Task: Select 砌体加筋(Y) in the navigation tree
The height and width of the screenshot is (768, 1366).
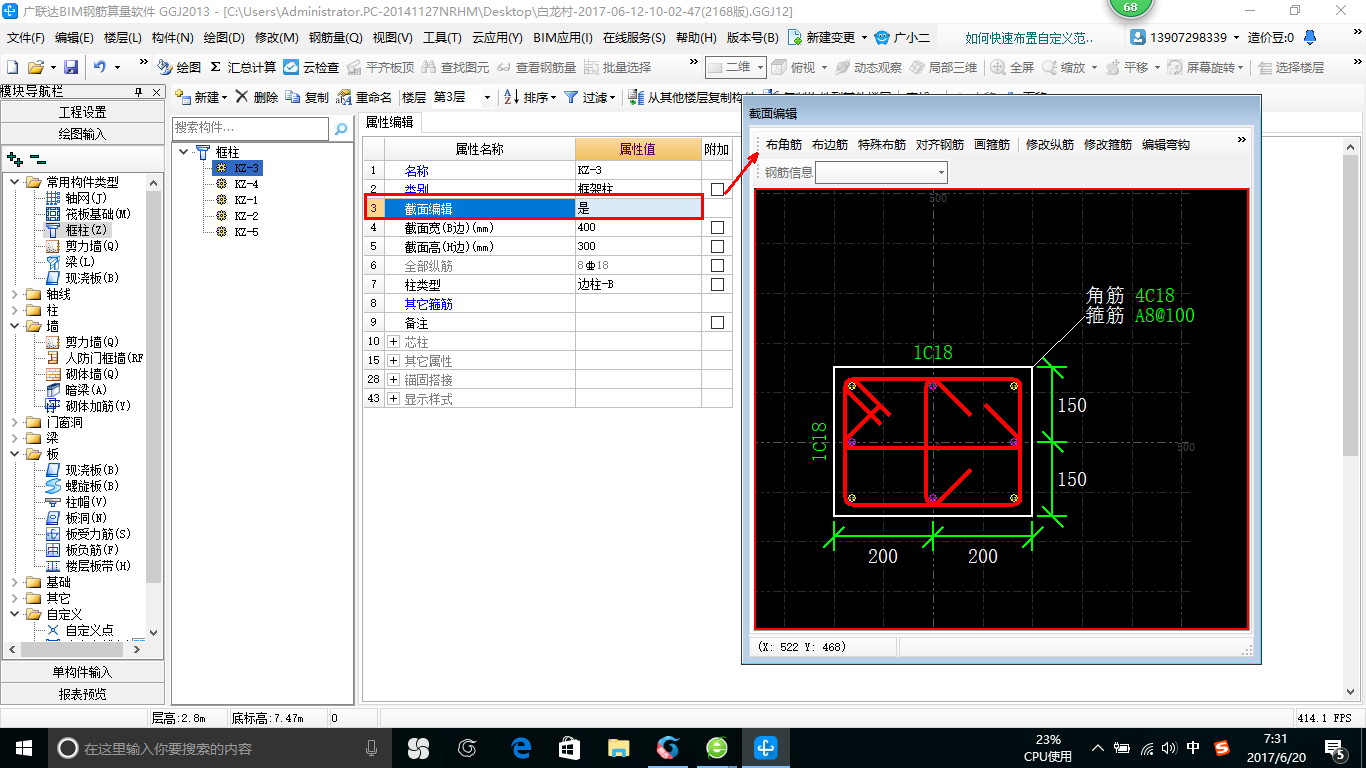Action: pyautogui.click(x=88, y=406)
